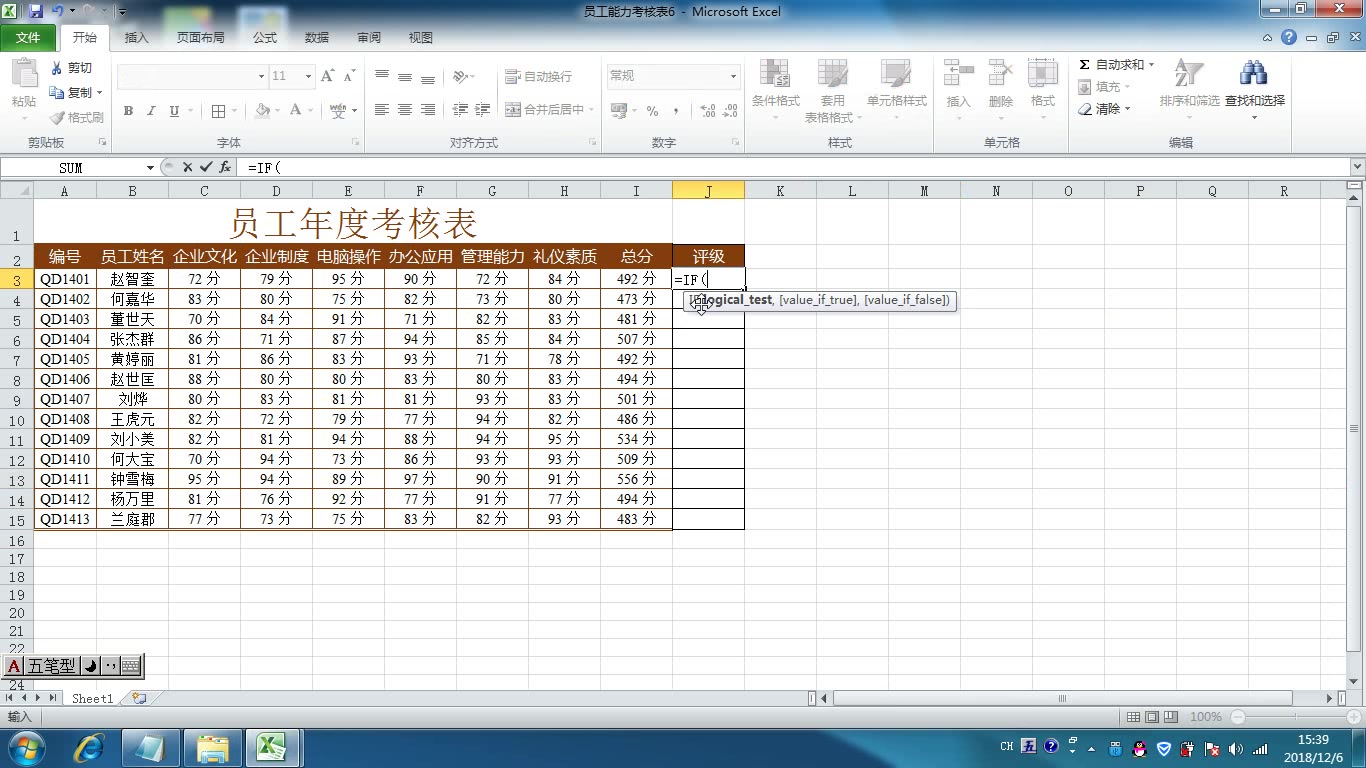Click the Insert Worksheet tab icon
This screenshot has width=1366, height=768.
coord(138,698)
